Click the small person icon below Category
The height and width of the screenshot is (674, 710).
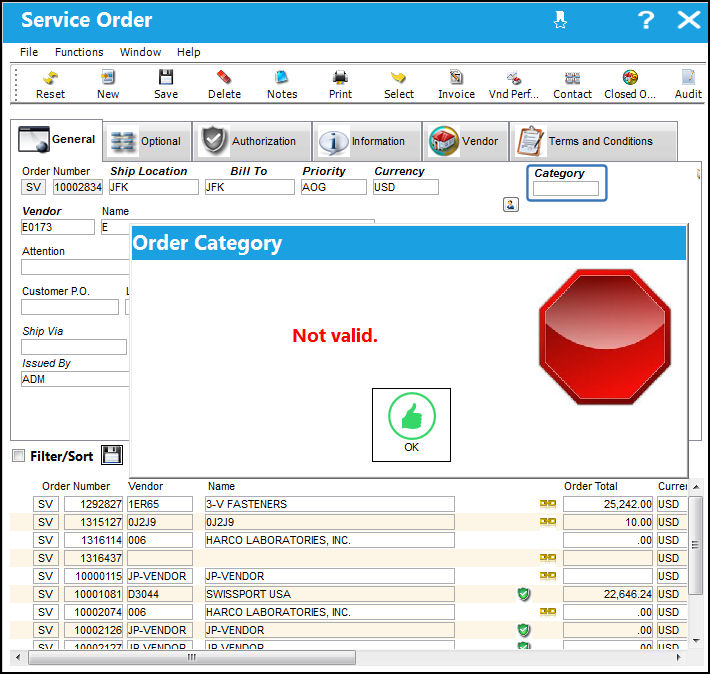point(511,205)
